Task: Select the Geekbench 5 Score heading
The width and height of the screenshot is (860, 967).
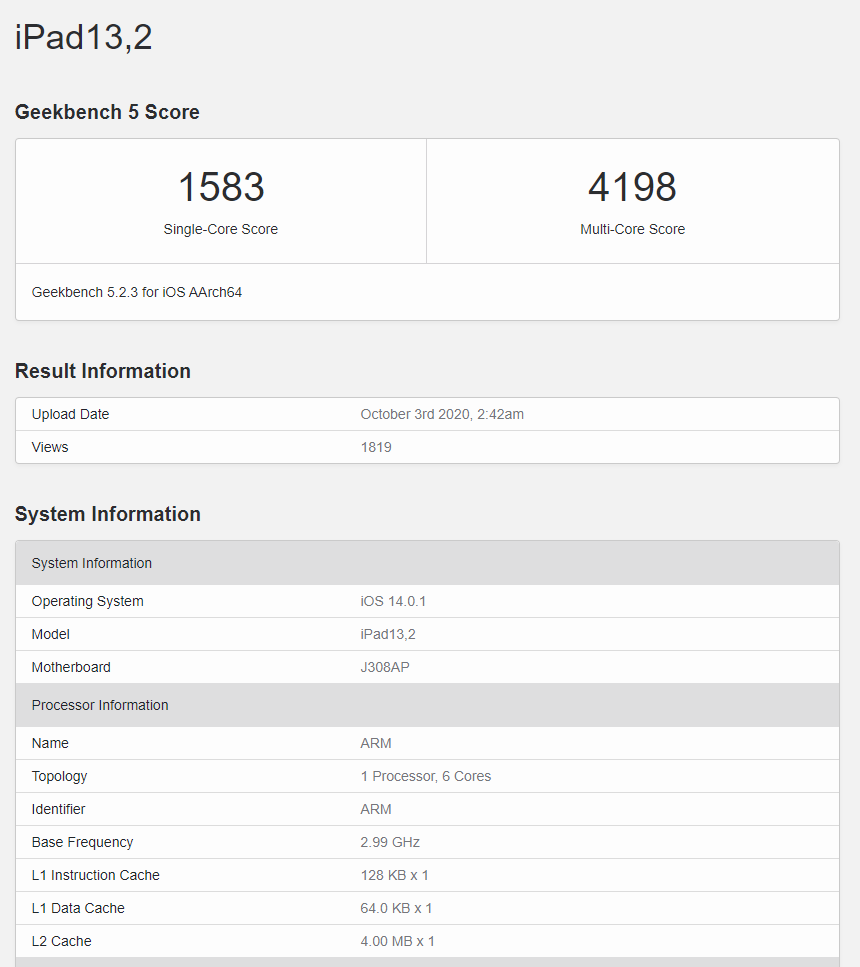Action: pyautogui.click(x=107, y=112)
